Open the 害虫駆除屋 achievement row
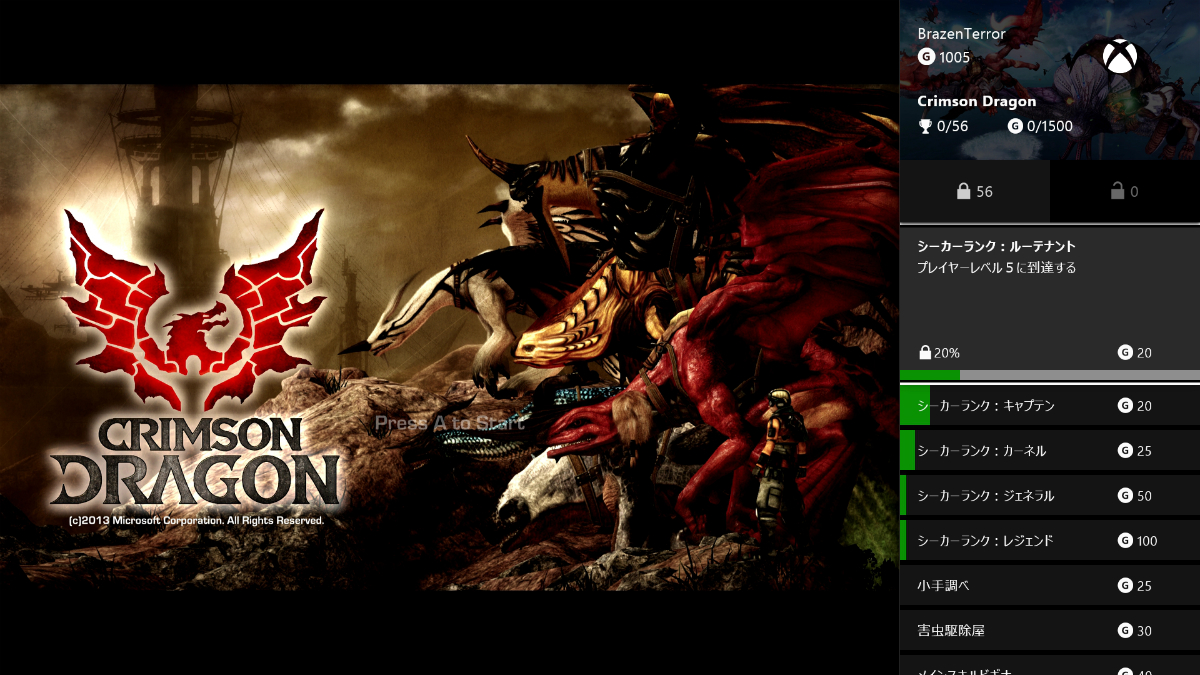 (x=1050, y=630)
